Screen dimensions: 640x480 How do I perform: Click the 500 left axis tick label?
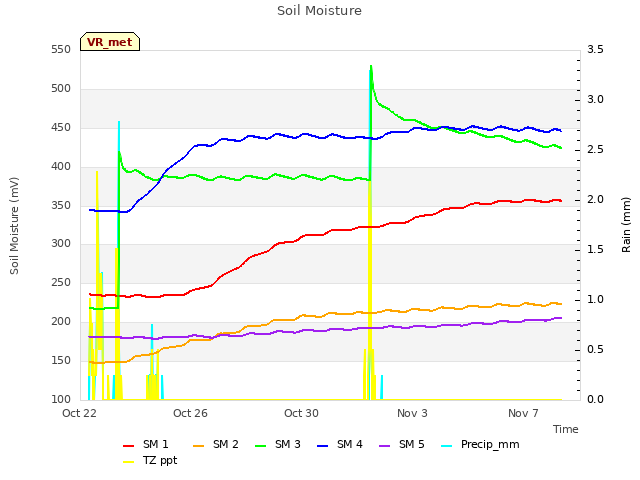61,89
